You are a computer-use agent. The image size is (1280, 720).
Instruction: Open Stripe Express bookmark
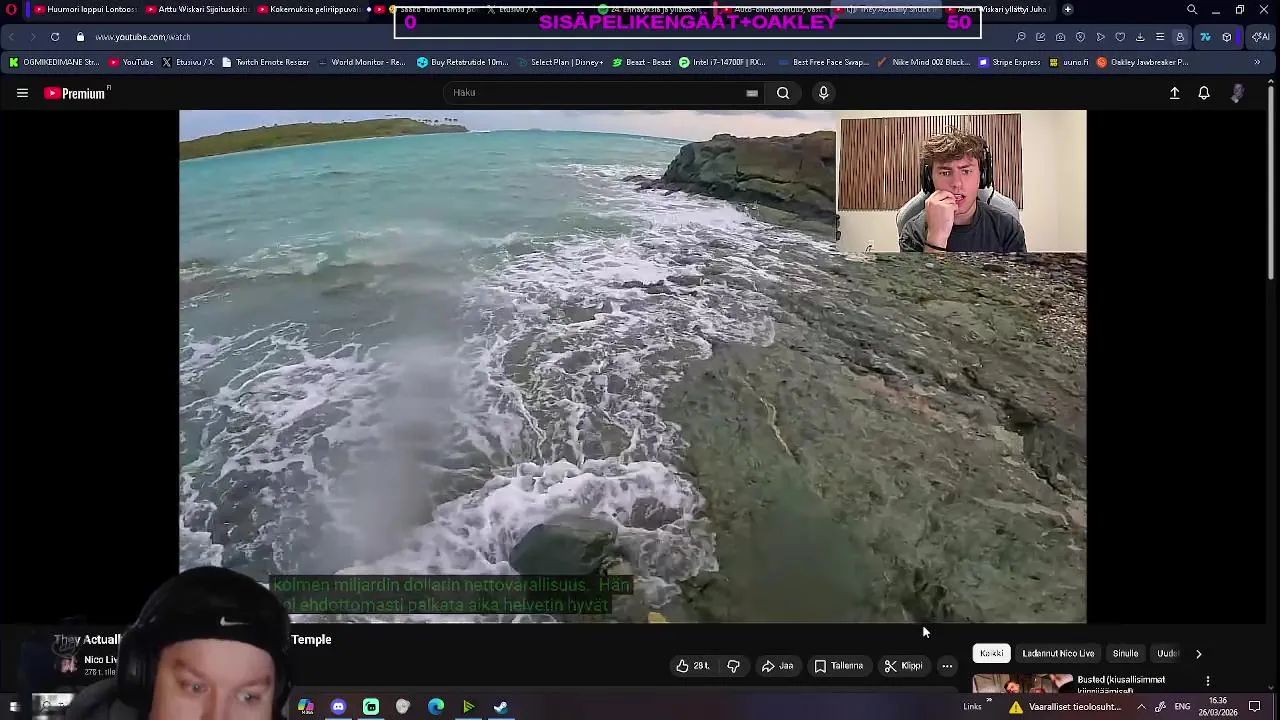tap(1010, 62)
